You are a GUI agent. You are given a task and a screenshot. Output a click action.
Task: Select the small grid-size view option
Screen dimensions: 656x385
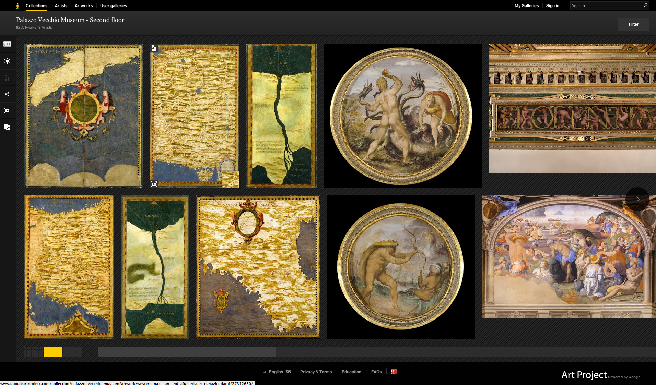point(33,352)
